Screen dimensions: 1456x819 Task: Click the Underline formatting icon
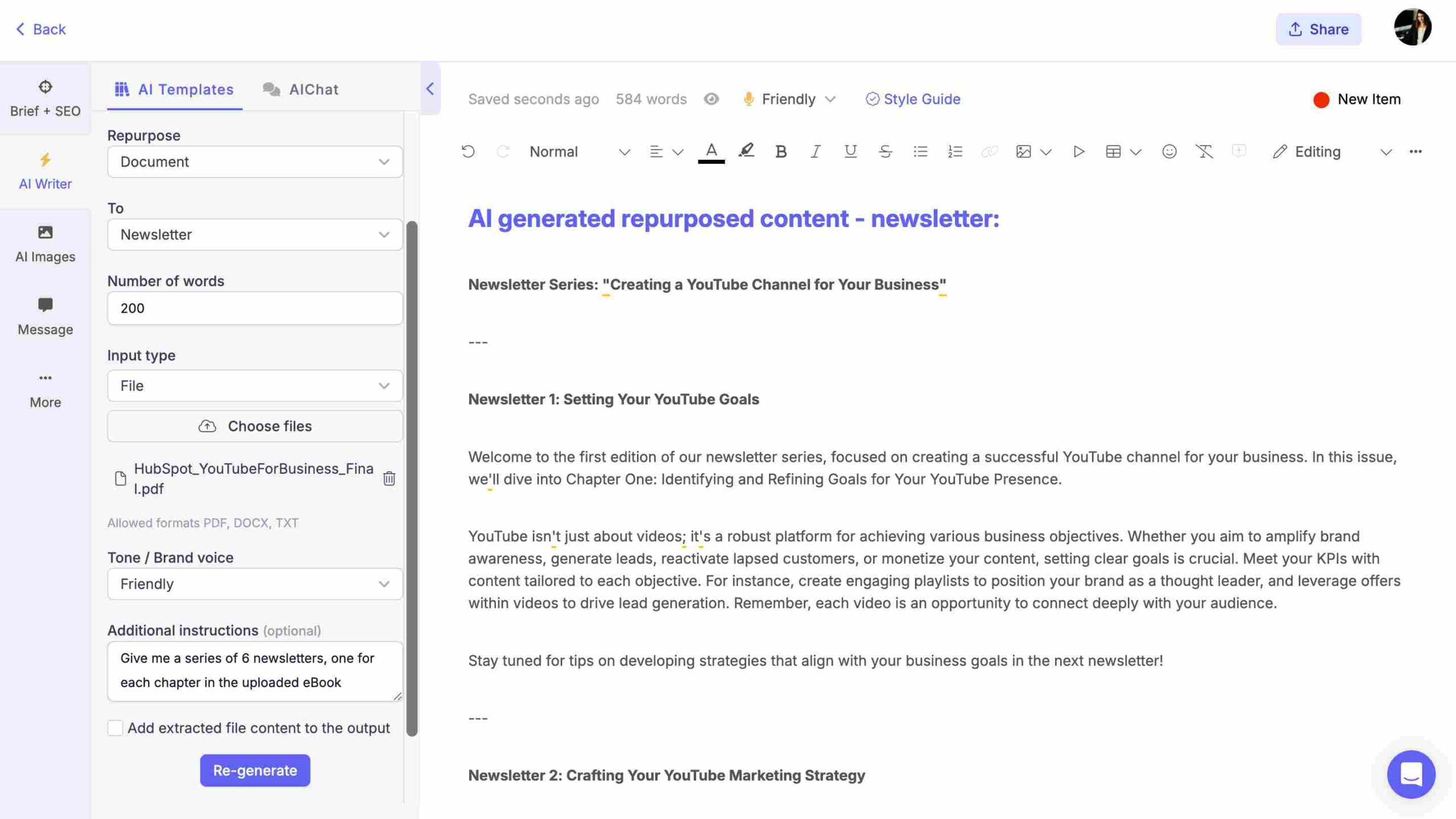850,152
